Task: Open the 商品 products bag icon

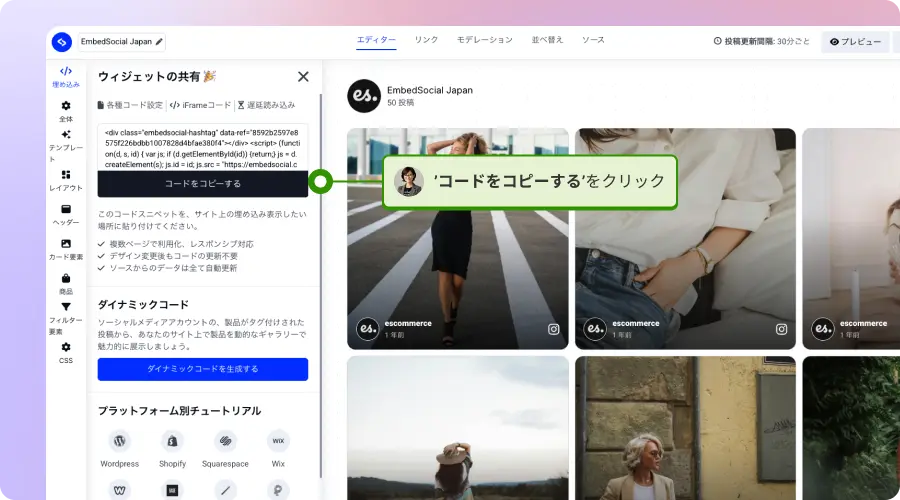Action: click(x=66, y=279)
